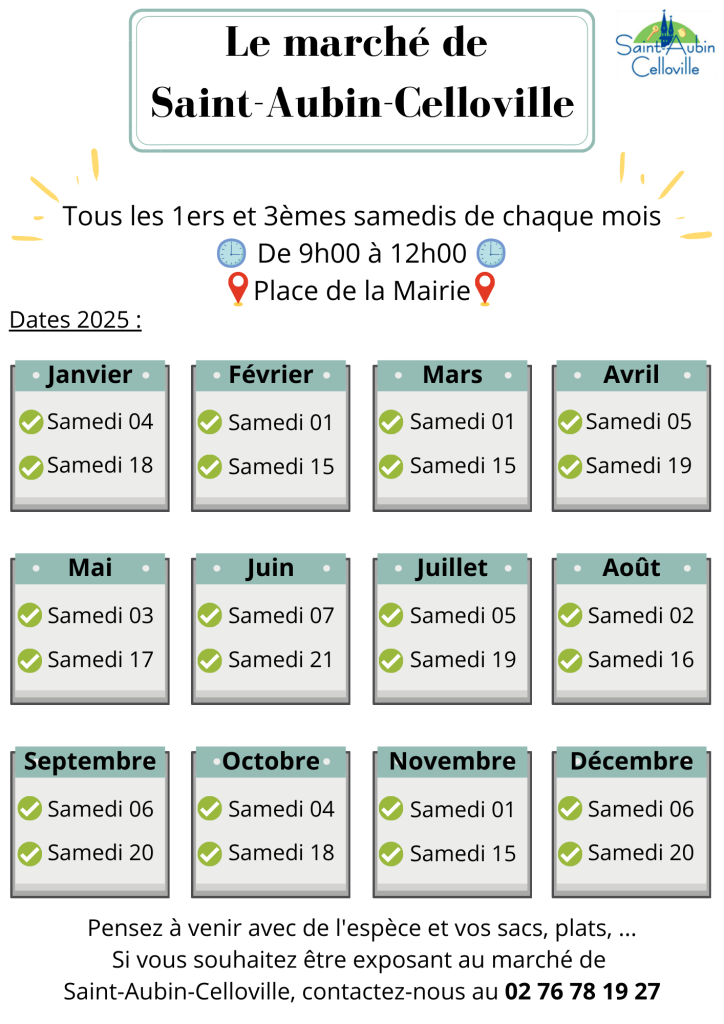Click the green check icon beside Novembre Samedi 15
The width and height of the screenshot is (724, 1024).
click(x=391, y=853)
